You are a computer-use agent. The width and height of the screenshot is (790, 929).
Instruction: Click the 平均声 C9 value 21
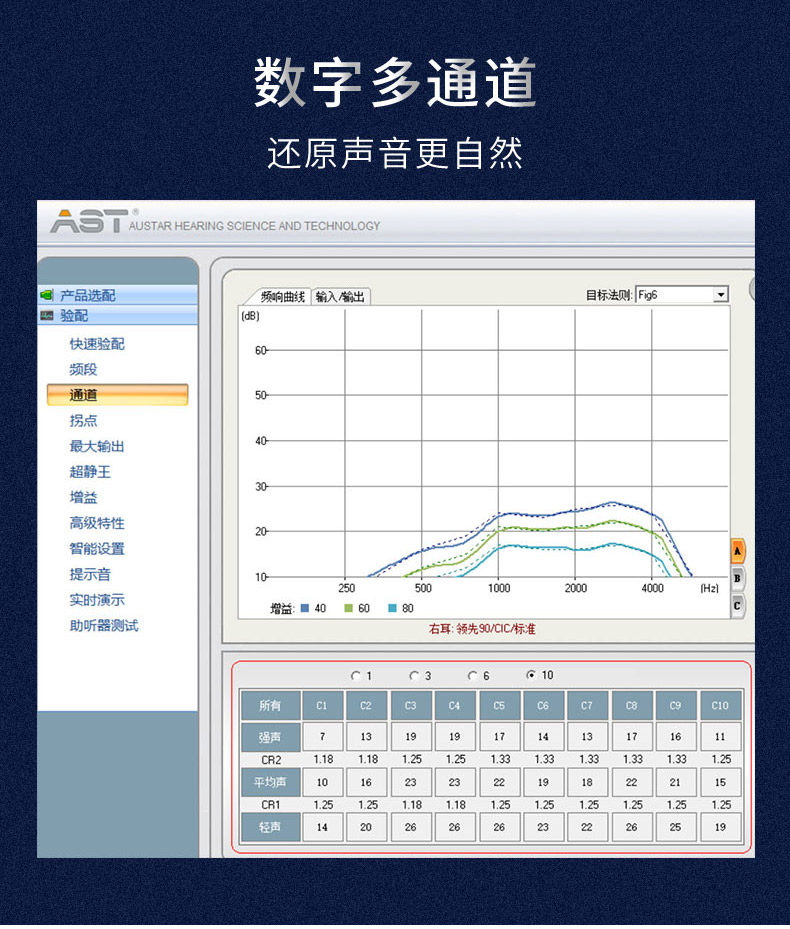point(676,782)
